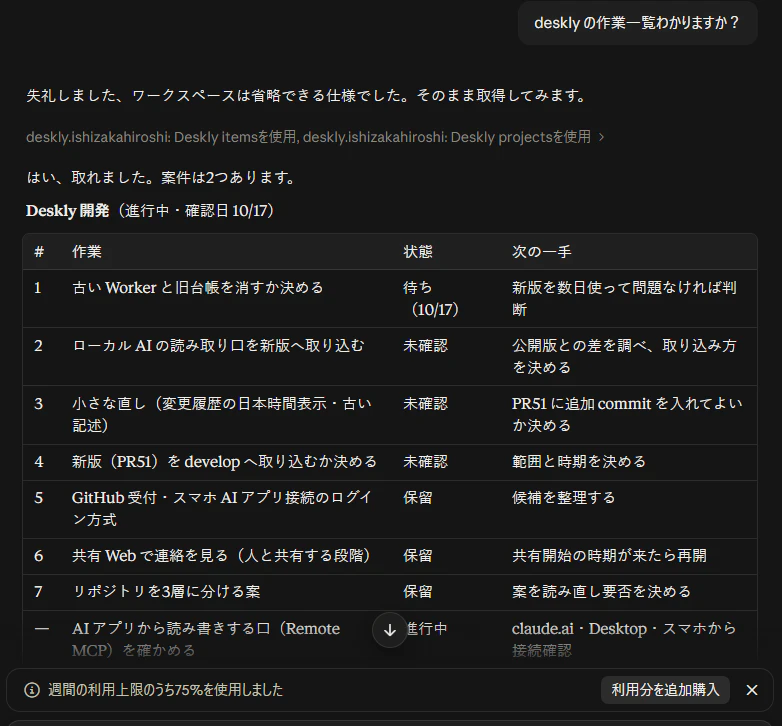The height and width of the screenshot is (726, 782).
Task: Click '案を読み直し要否を決める' cell
Action: pyautogui.click(x=602, y=592)
